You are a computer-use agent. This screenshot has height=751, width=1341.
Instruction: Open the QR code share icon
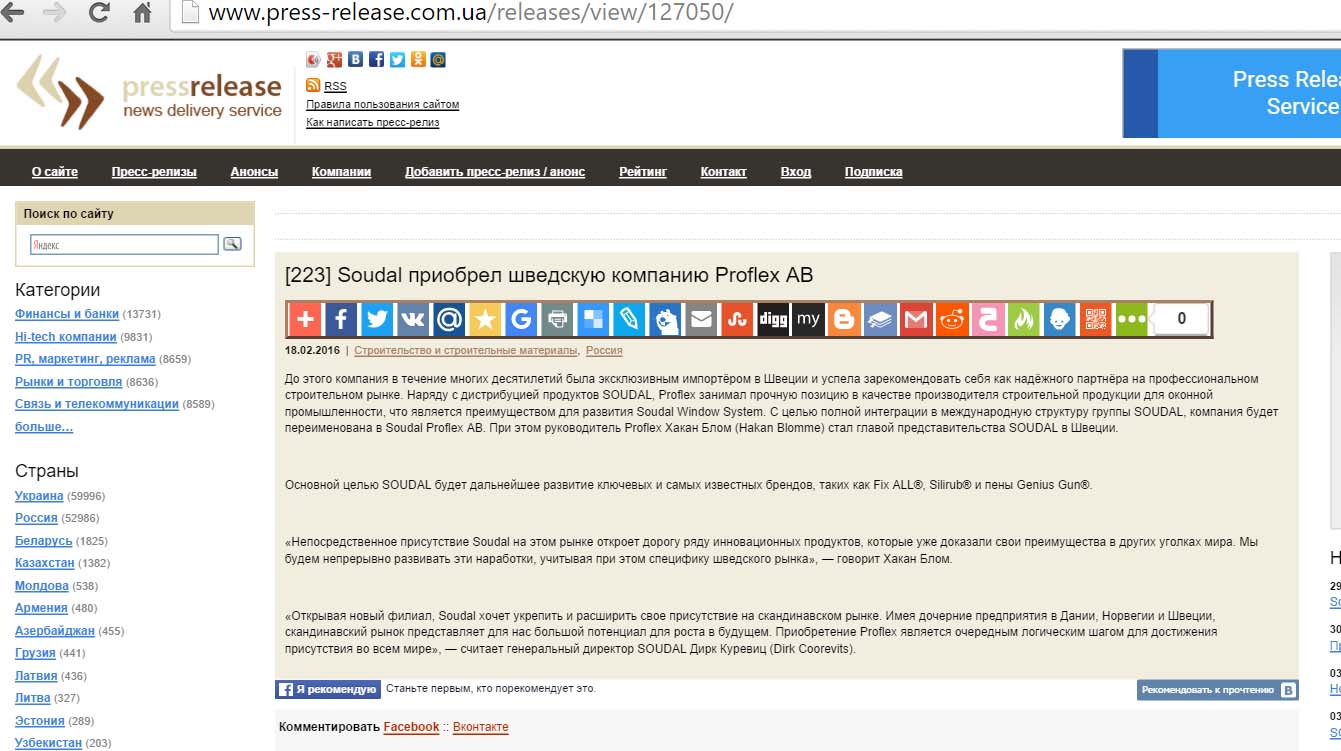[1096, 319]
